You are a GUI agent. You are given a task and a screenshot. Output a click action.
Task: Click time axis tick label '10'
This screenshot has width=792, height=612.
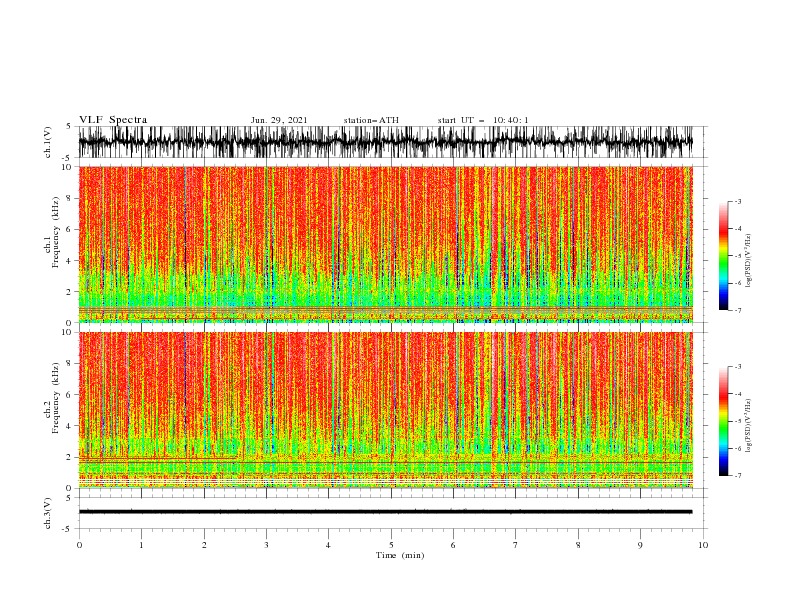pyautogui.click(x=703, y=545)
